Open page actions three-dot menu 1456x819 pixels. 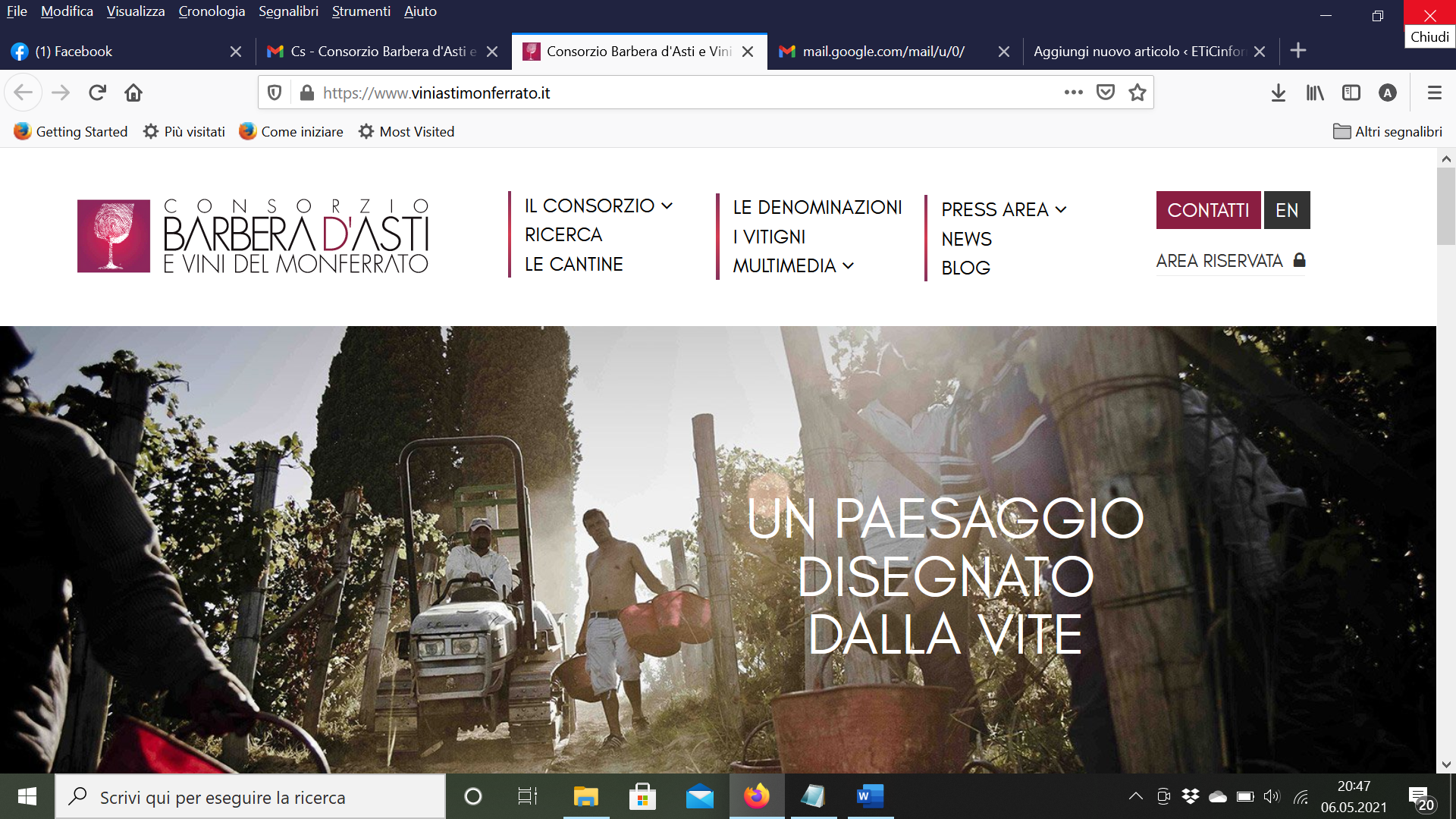coord(1073,93)
